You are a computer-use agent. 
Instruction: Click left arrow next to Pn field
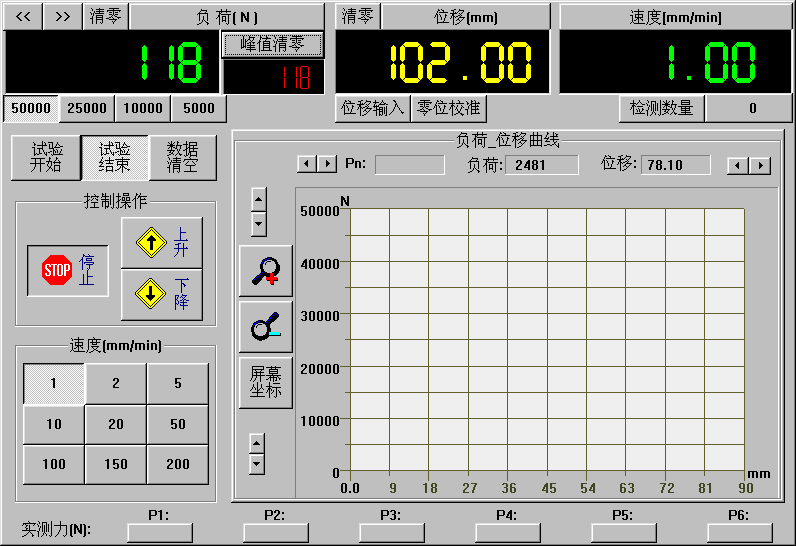tap(307, 164)
